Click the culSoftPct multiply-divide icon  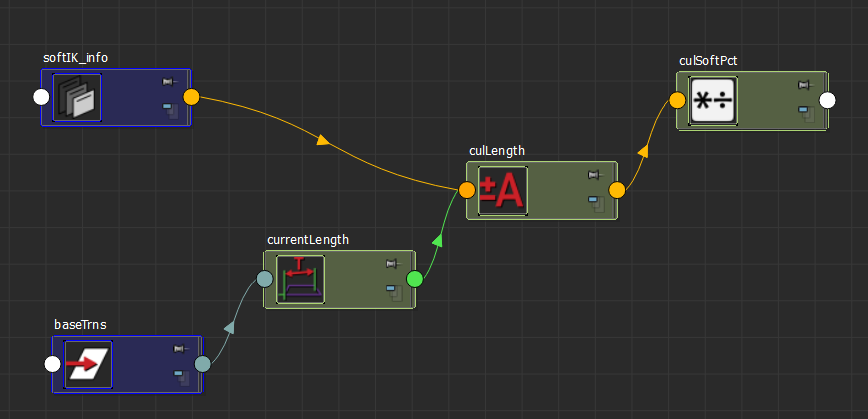coord(713,100)
